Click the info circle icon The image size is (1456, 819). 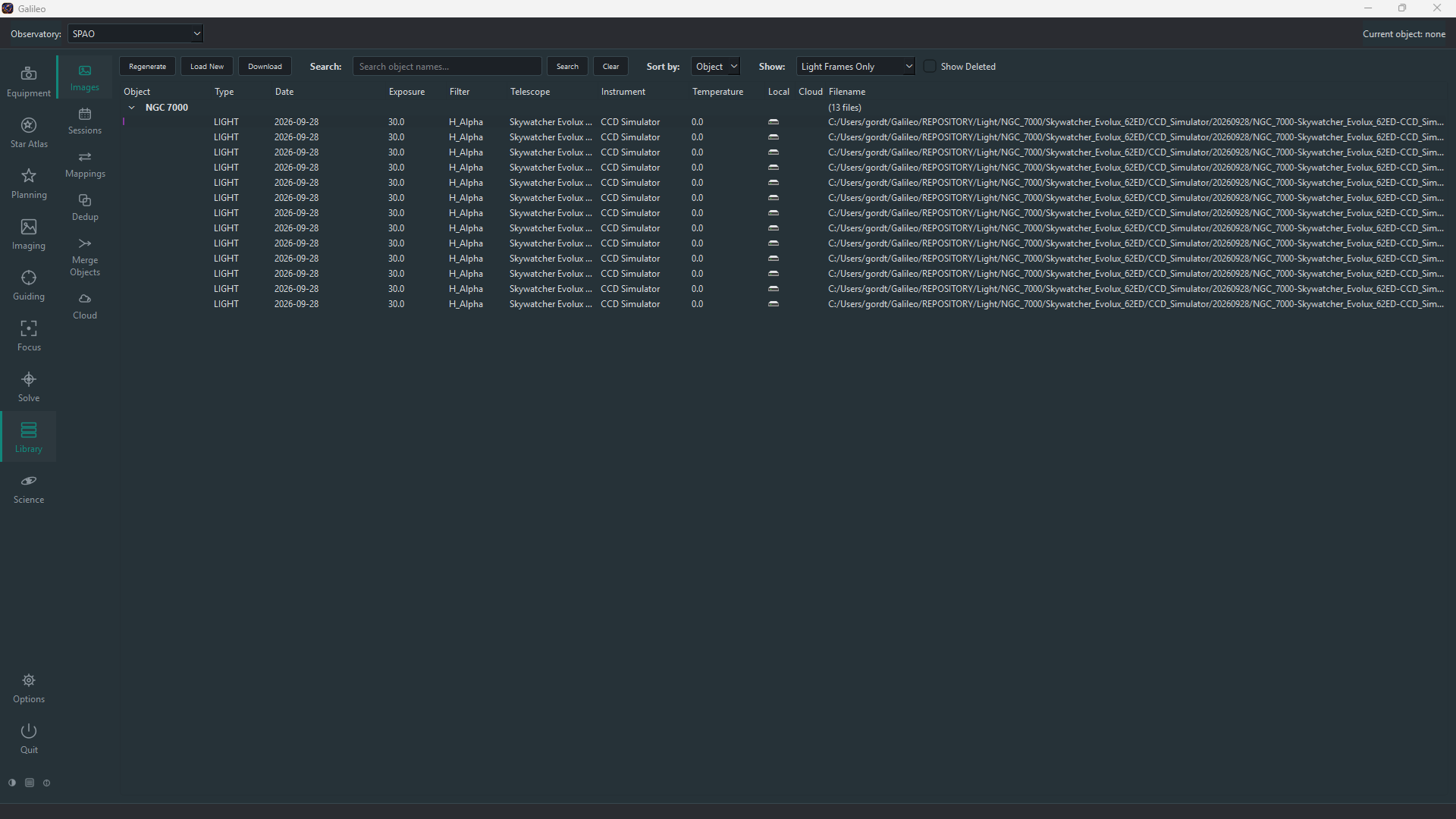pyautogui.click(x=47, y=783)
